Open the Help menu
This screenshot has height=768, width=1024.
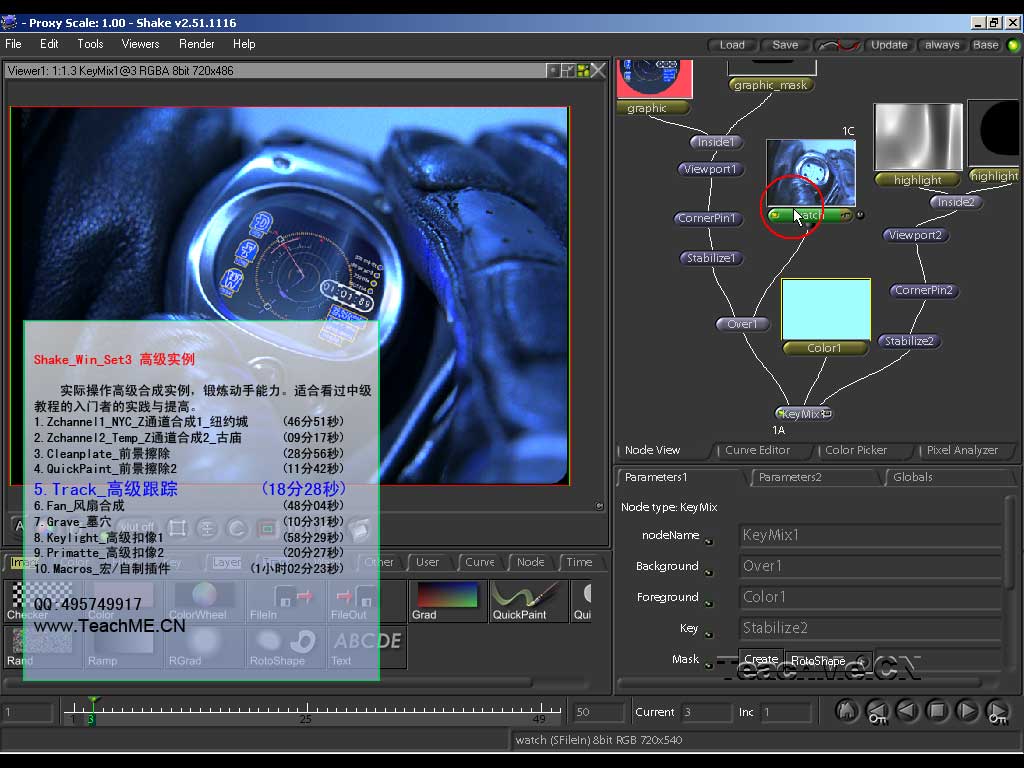tap(244, 44)
